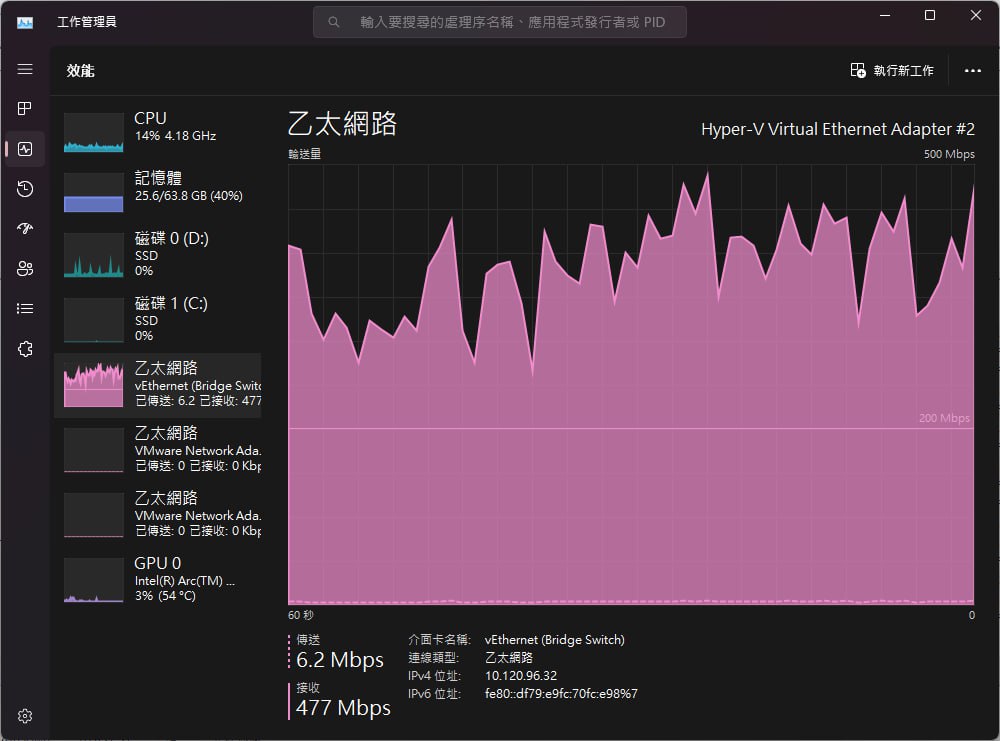Open the three-dots more options menu
This screenshot has height=741, width=1000.
[x=973, y=70]
